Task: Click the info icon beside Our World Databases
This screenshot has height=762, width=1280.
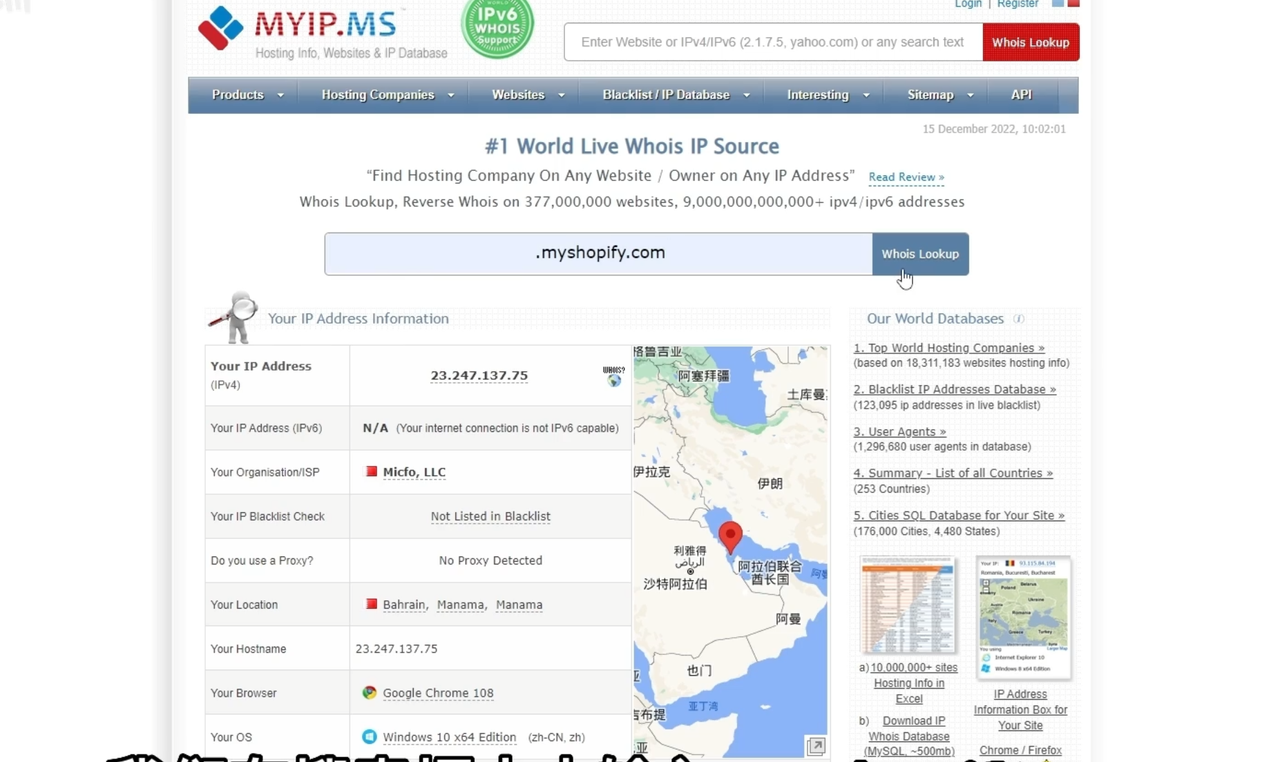Action: point(1019,319)
